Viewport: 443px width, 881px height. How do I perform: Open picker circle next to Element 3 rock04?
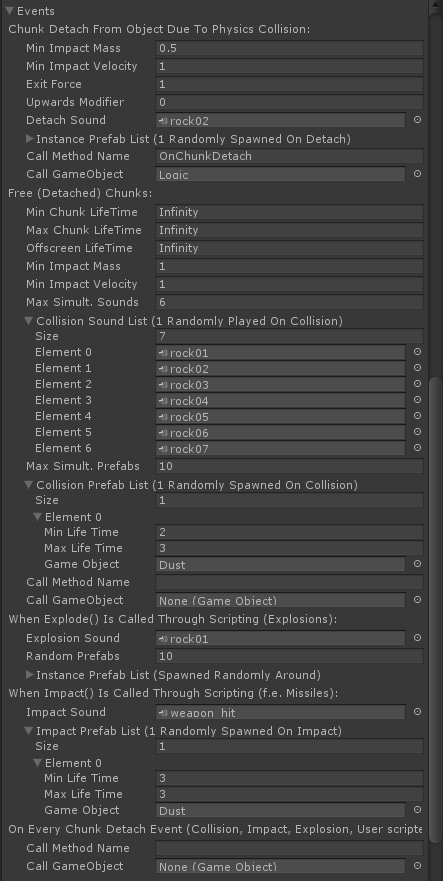tap(417, 399)
